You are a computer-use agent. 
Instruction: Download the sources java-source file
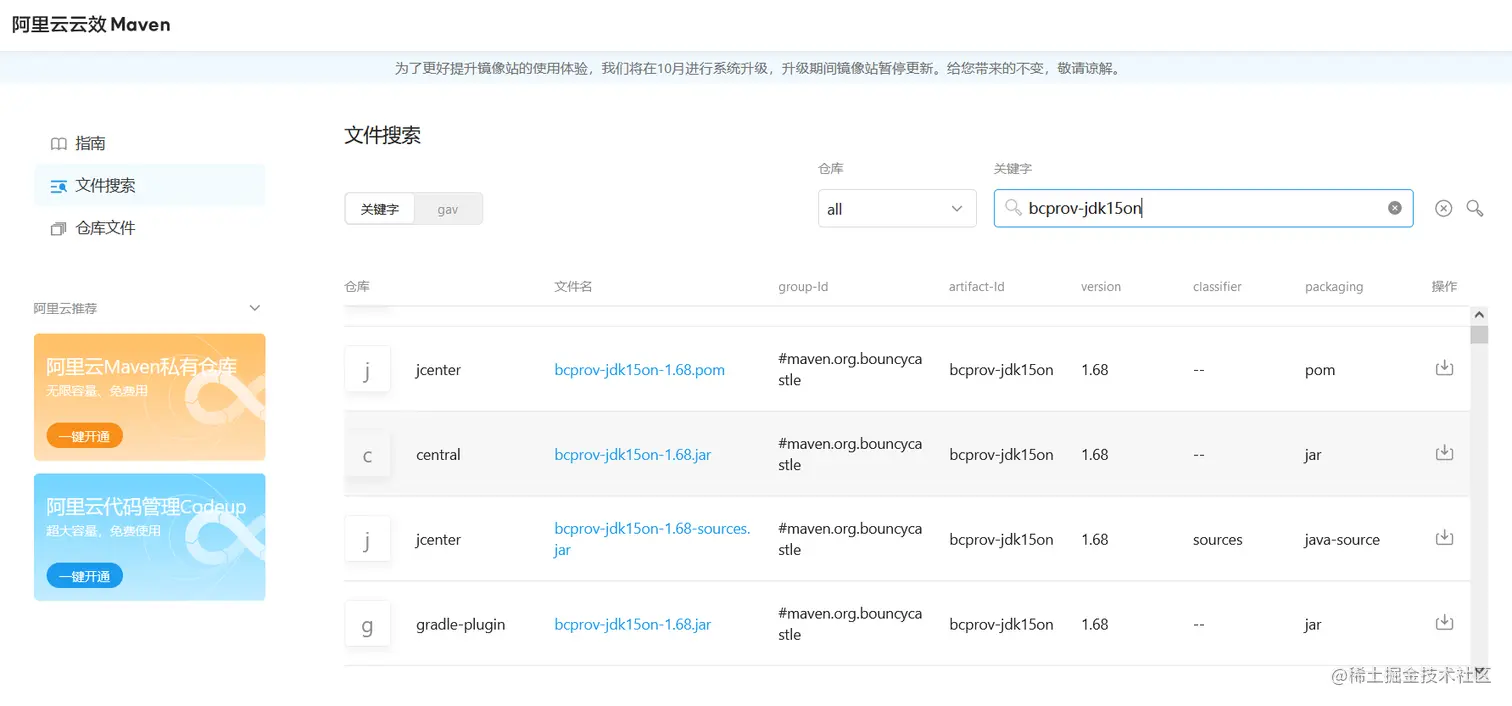pos(1444,538)
